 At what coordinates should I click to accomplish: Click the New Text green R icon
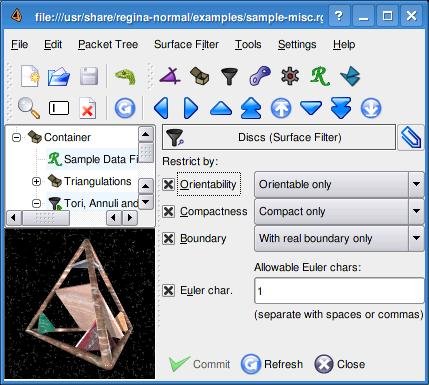pos(320,76)
